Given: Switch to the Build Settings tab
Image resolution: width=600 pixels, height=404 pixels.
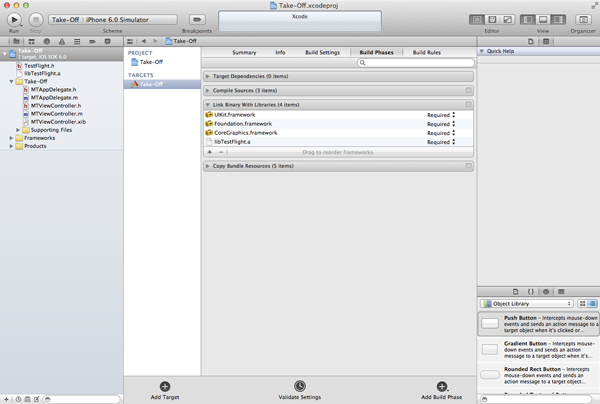Looking at the screenshot, I should [323, 52].
